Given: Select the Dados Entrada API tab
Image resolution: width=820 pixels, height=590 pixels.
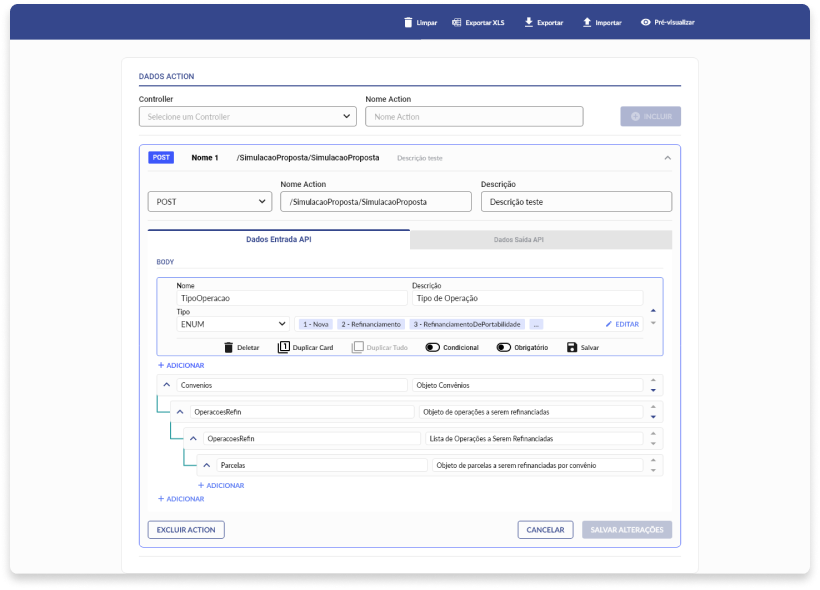Looking at the screenshot, I should [x=279, y=240].
